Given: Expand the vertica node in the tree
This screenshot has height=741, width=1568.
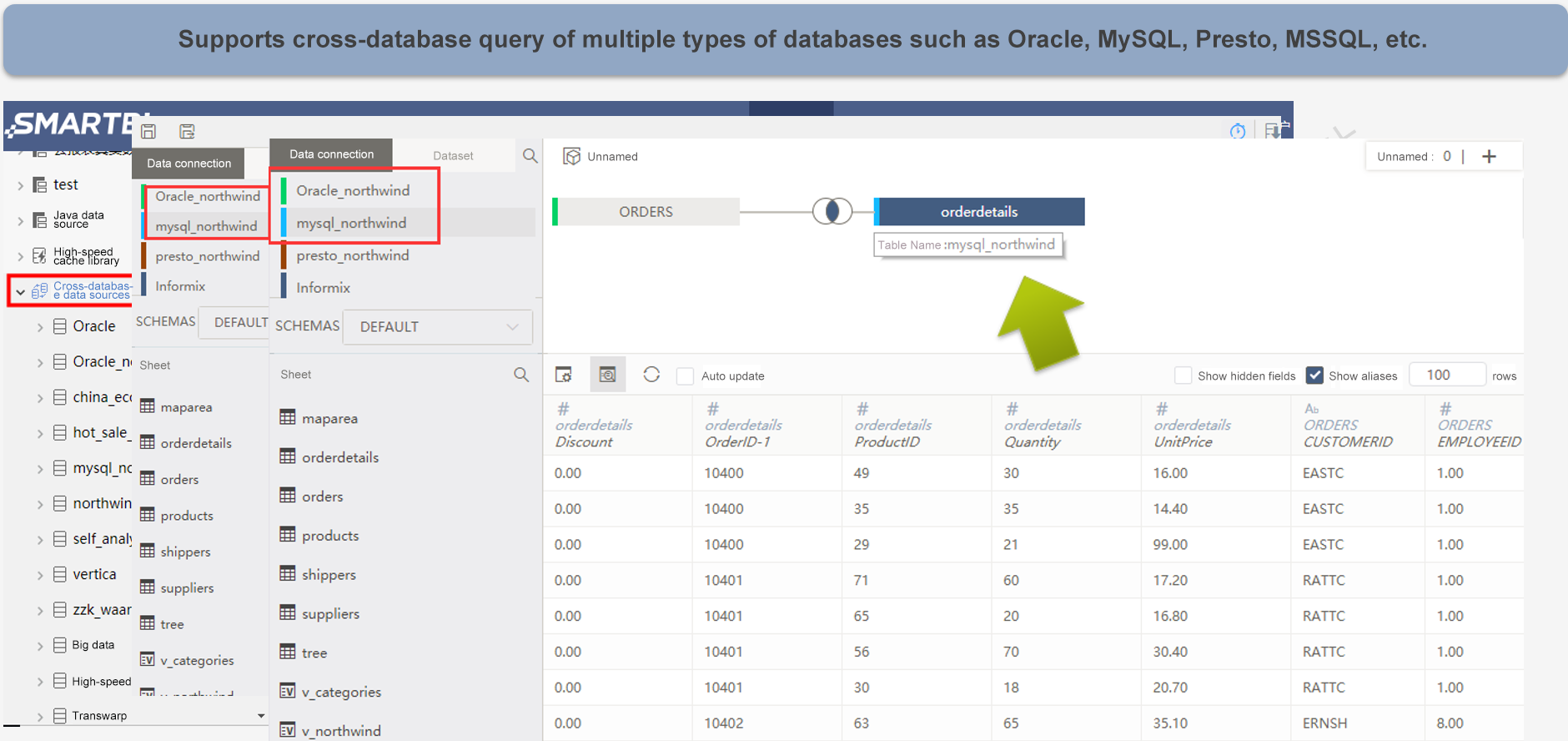Looking at the screenshot, I should (40, 575).
